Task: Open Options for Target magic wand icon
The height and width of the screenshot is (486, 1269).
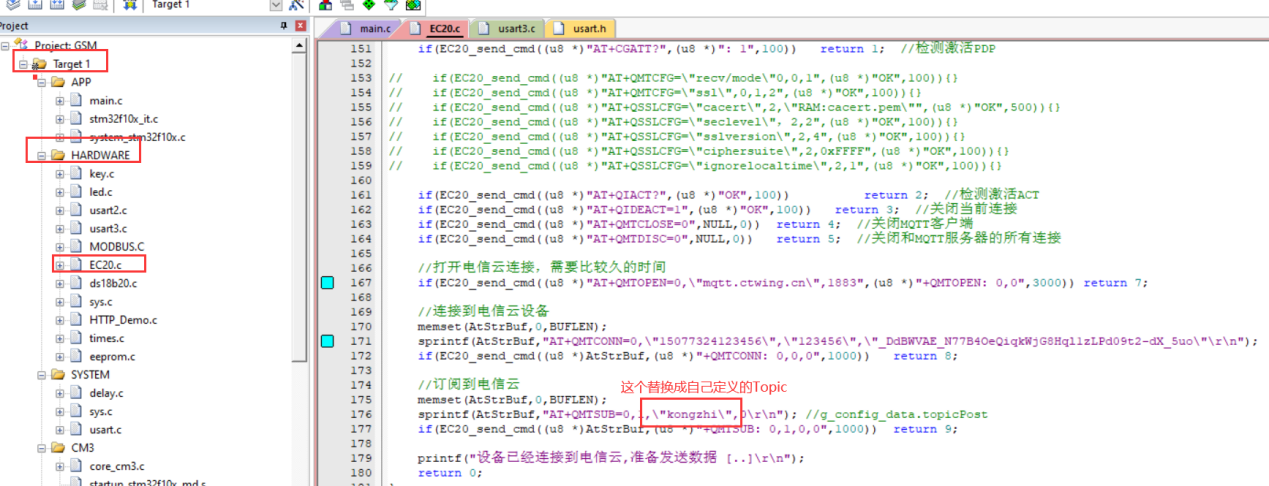Action: pyautogui.click(x=296, y=5)
